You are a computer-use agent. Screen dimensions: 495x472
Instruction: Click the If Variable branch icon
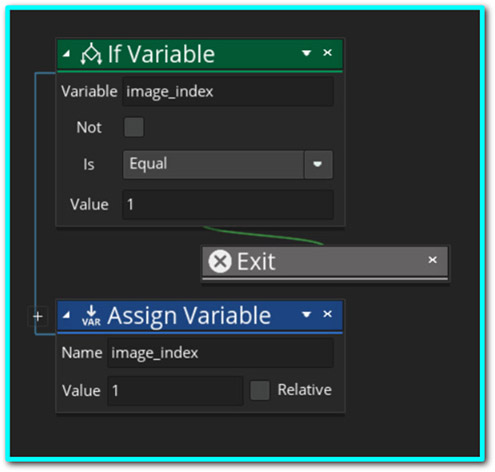(91, 54)
